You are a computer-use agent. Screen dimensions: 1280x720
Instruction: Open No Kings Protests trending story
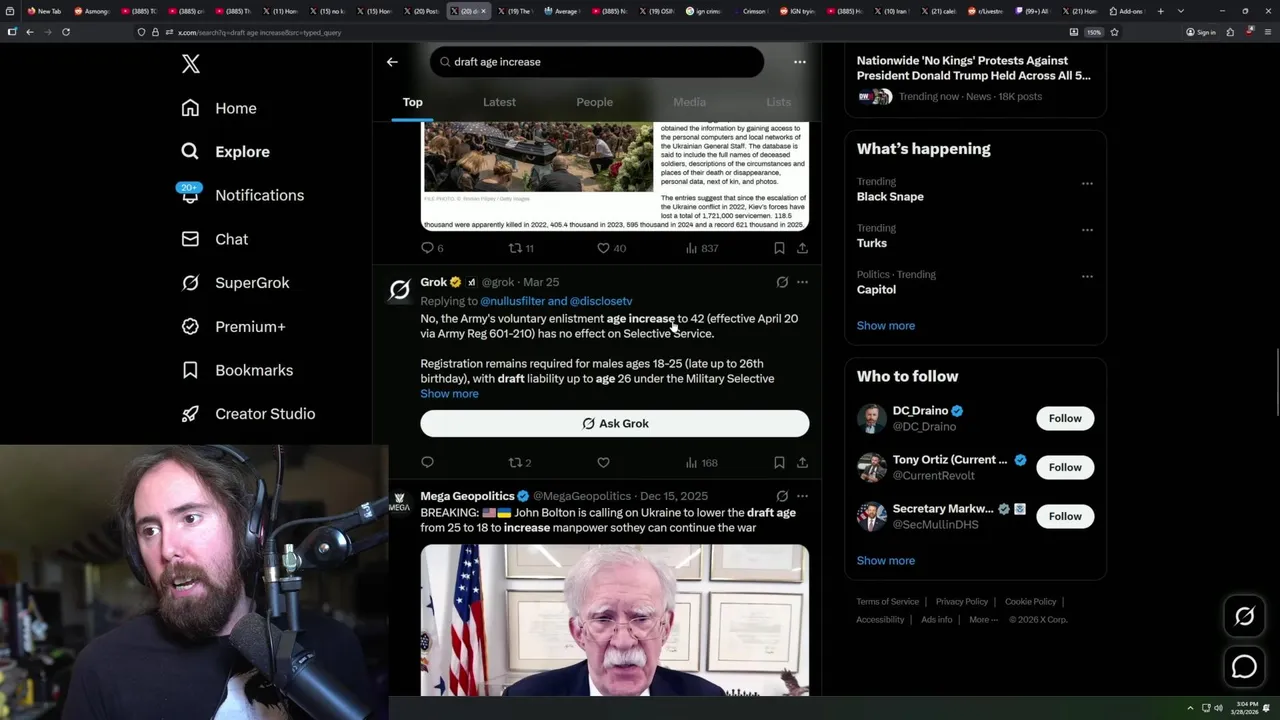(973, 68)
